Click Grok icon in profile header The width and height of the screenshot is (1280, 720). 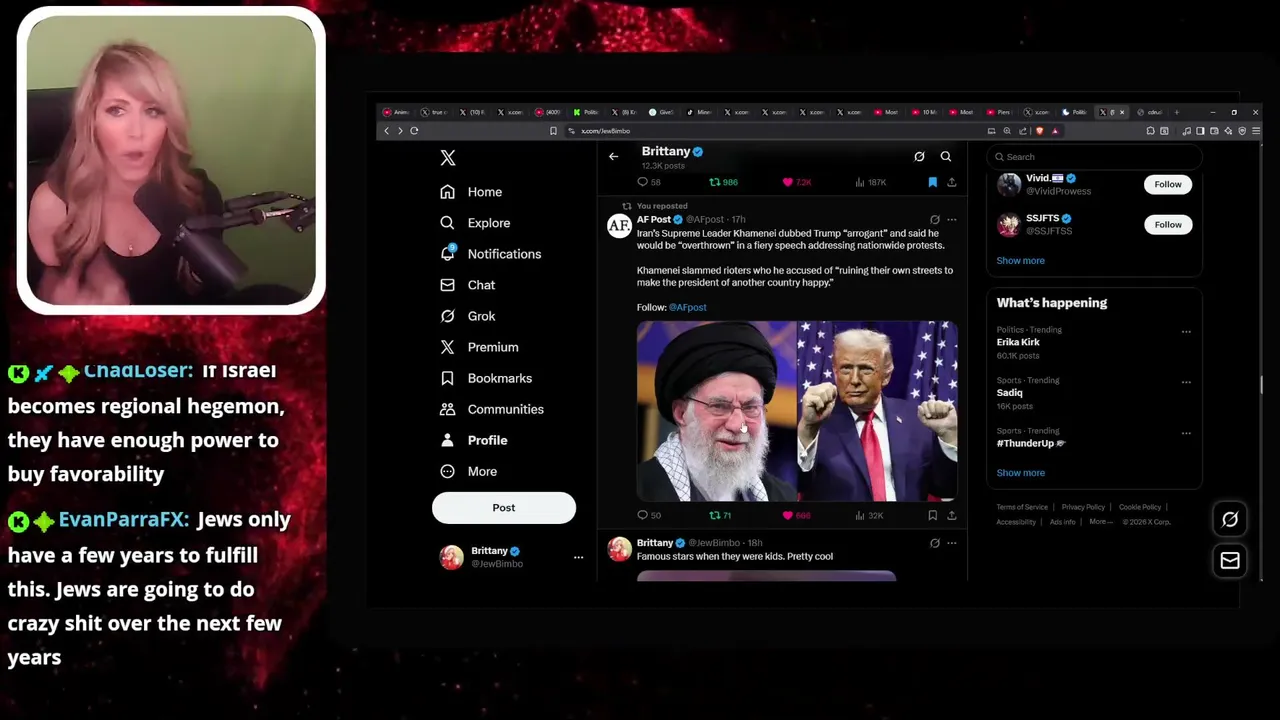919,156
